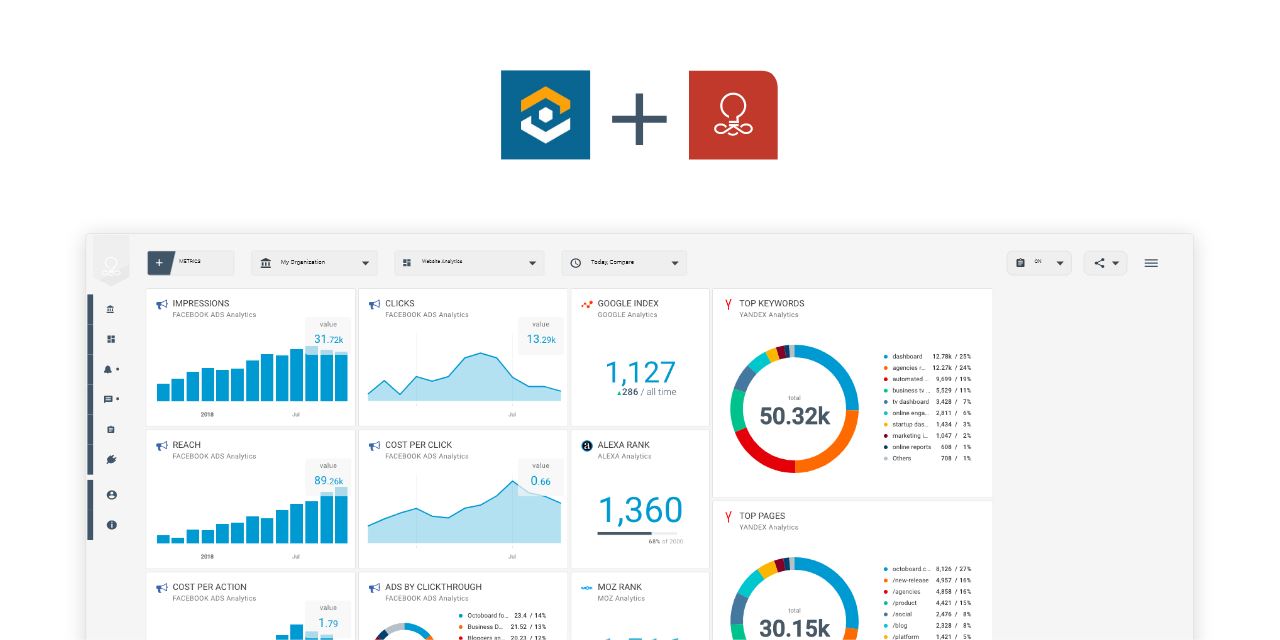
Task: Select the ALEXA RANK widget title
Action: [624, 445]
